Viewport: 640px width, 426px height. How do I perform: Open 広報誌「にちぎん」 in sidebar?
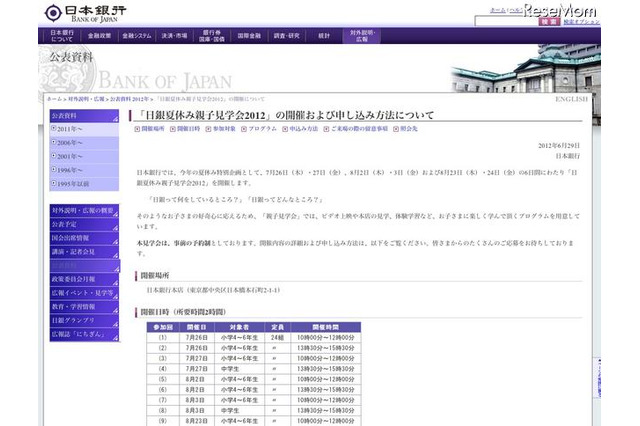pos(84,334)
